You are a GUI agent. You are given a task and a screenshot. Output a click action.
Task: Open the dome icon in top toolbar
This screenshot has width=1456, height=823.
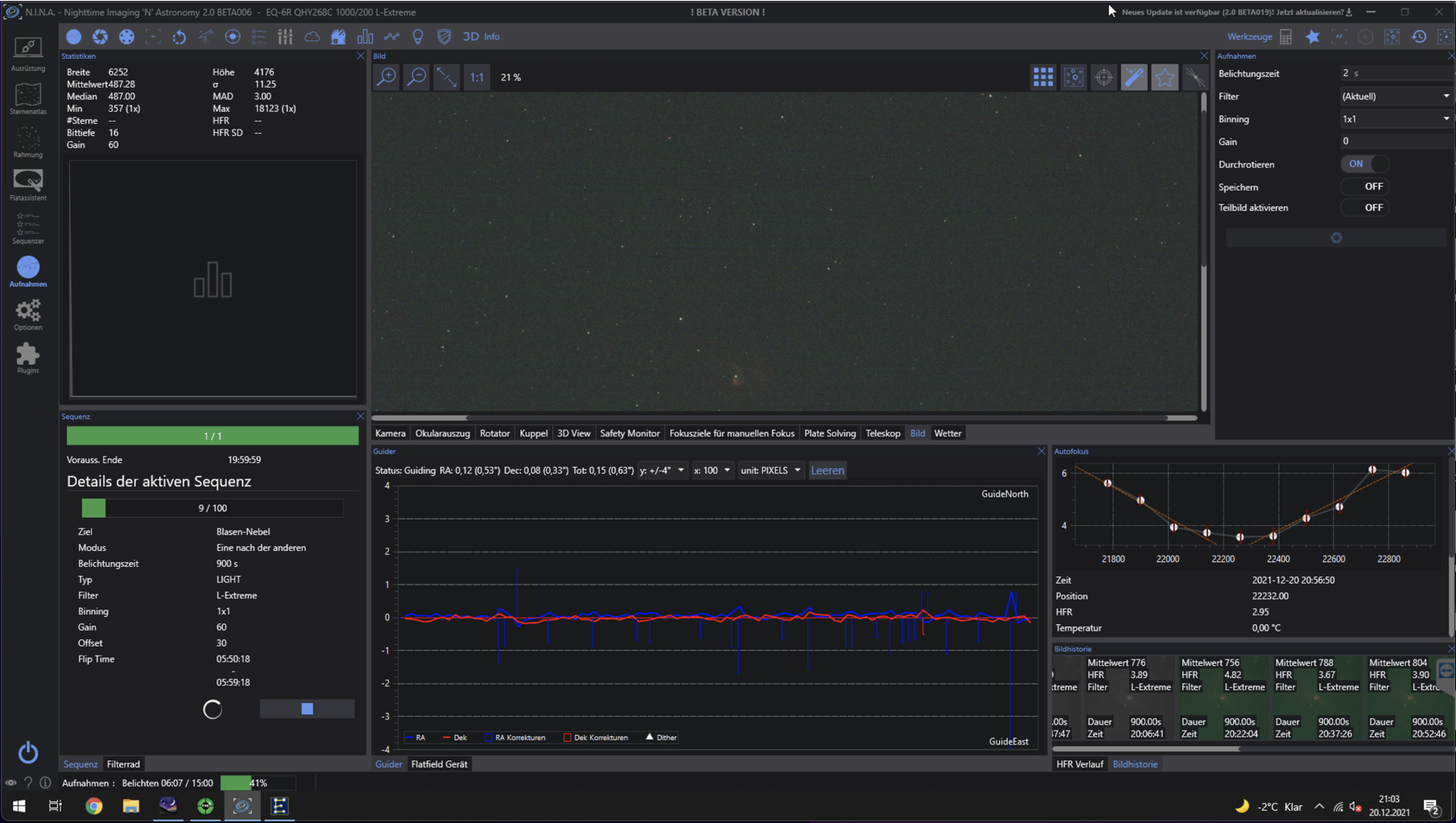[x=338, y=36]
